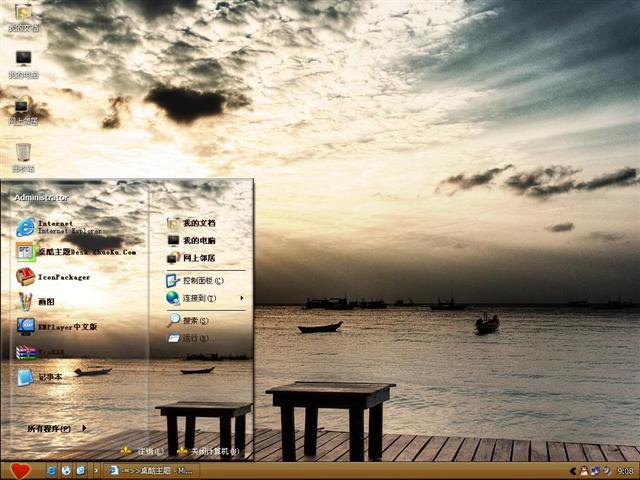Screen dimensions: 640x480
Task: Open 我的文档 in the start menu right column
Action: point(196,223)
